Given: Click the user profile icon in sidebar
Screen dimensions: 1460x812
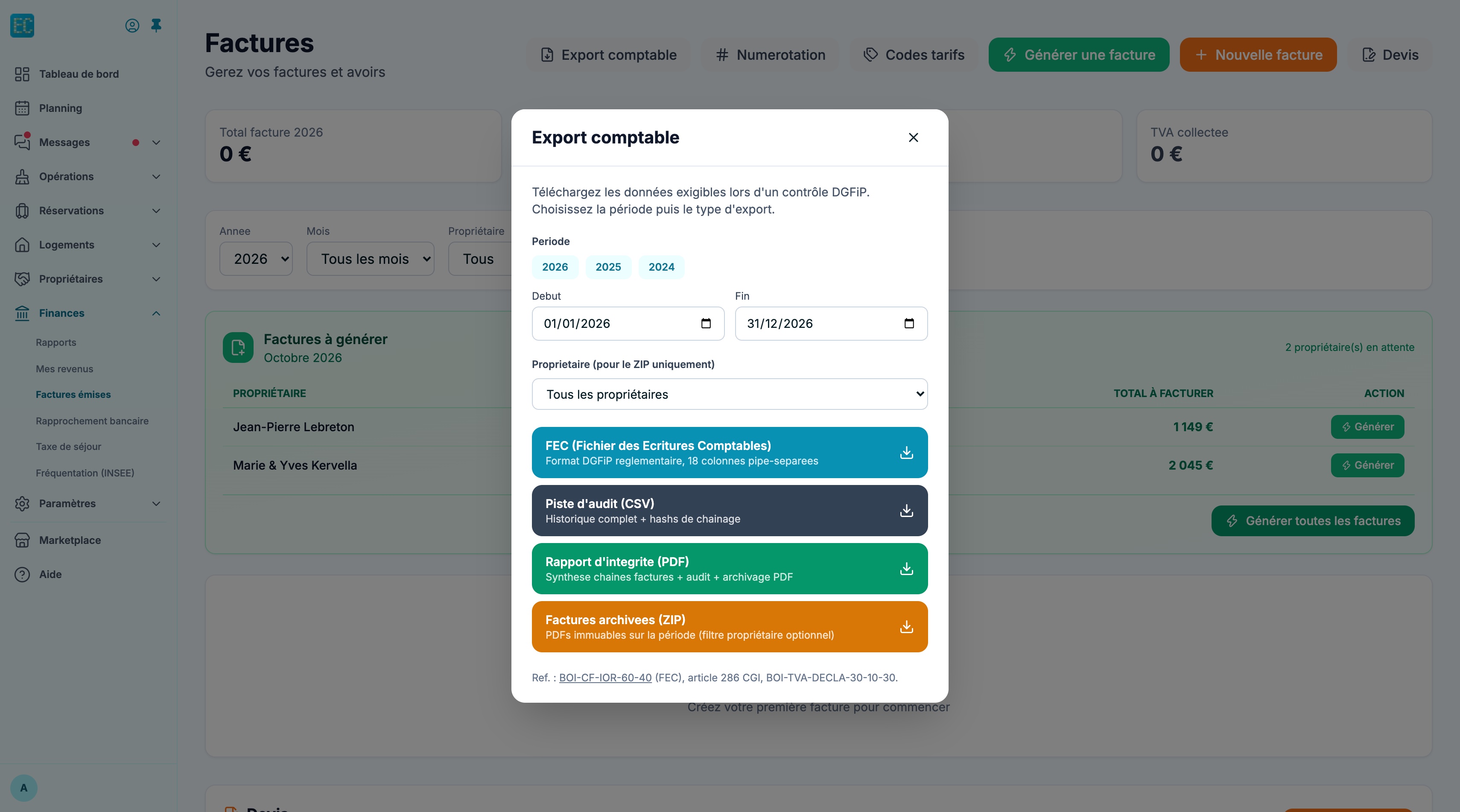Looking at the screenshot, I should [x=132, y=26].
